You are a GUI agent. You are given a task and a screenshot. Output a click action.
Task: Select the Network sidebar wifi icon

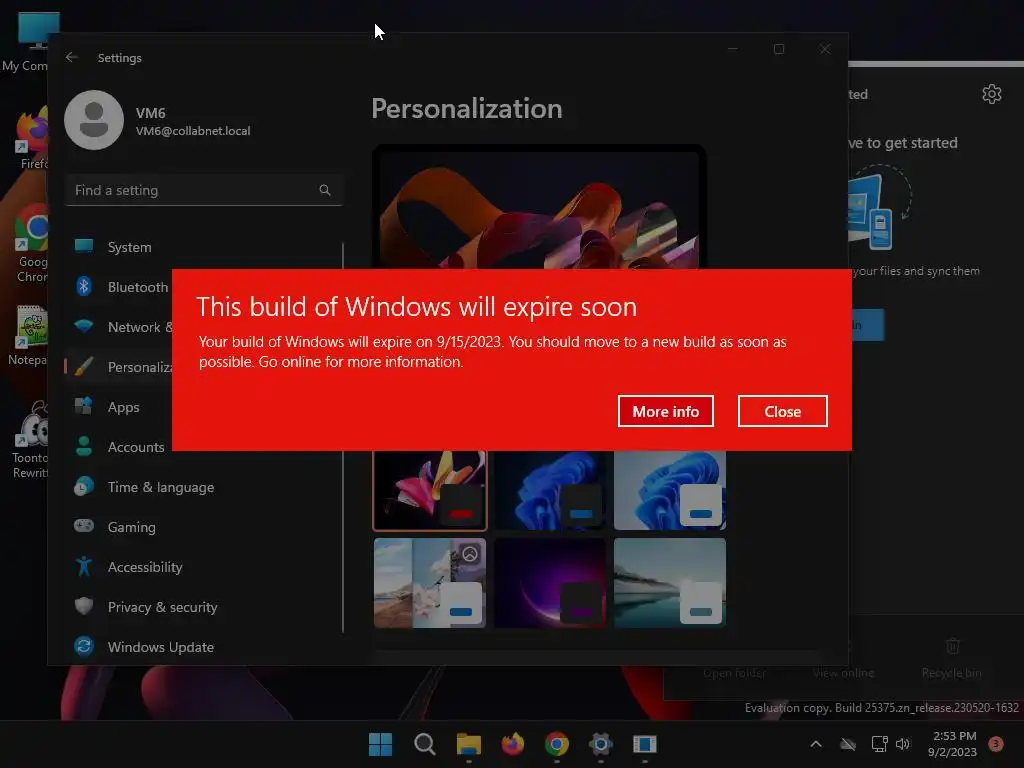(84, 326)
